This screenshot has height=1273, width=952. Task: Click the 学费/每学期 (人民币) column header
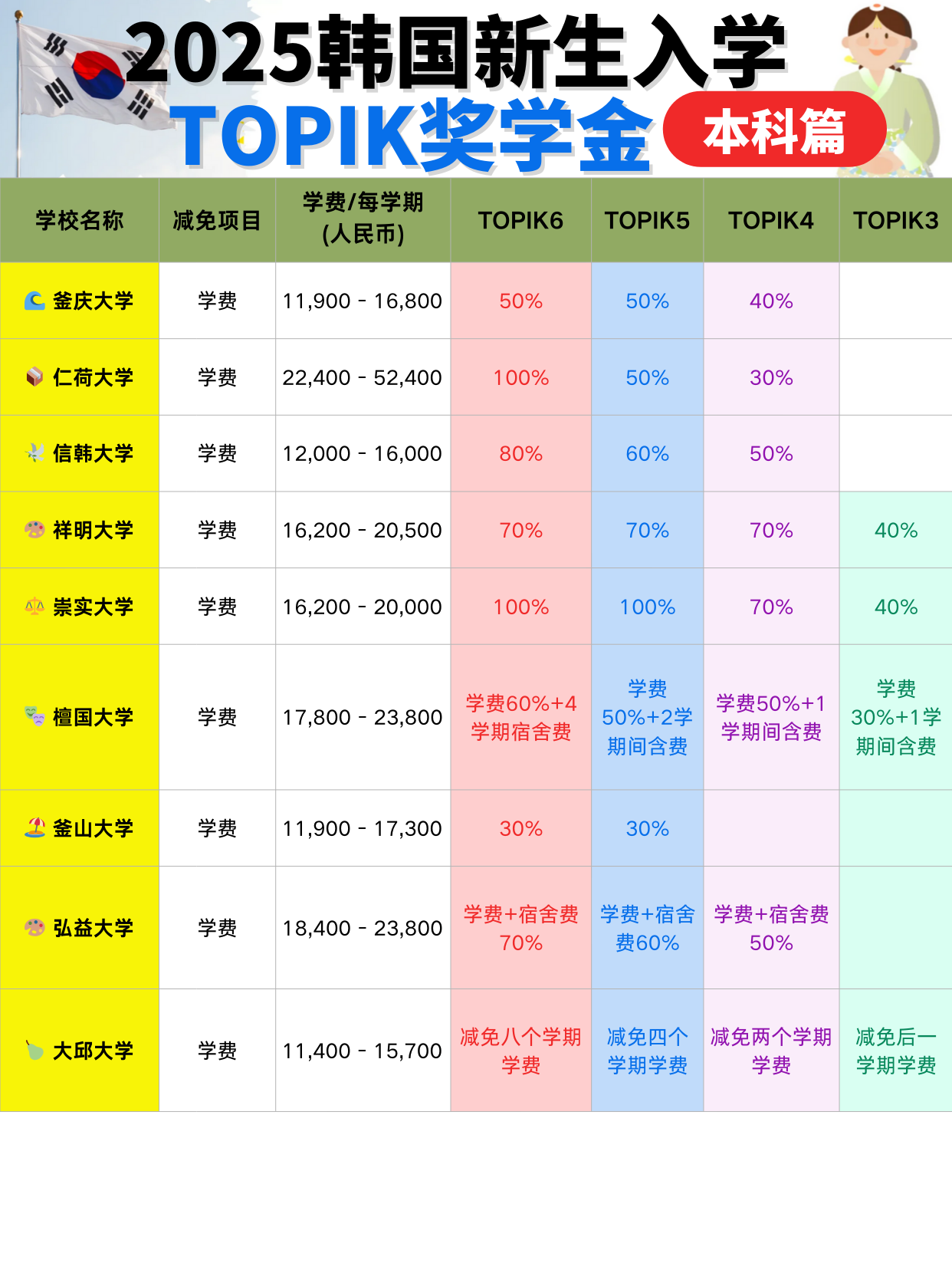tap(363, 219)
